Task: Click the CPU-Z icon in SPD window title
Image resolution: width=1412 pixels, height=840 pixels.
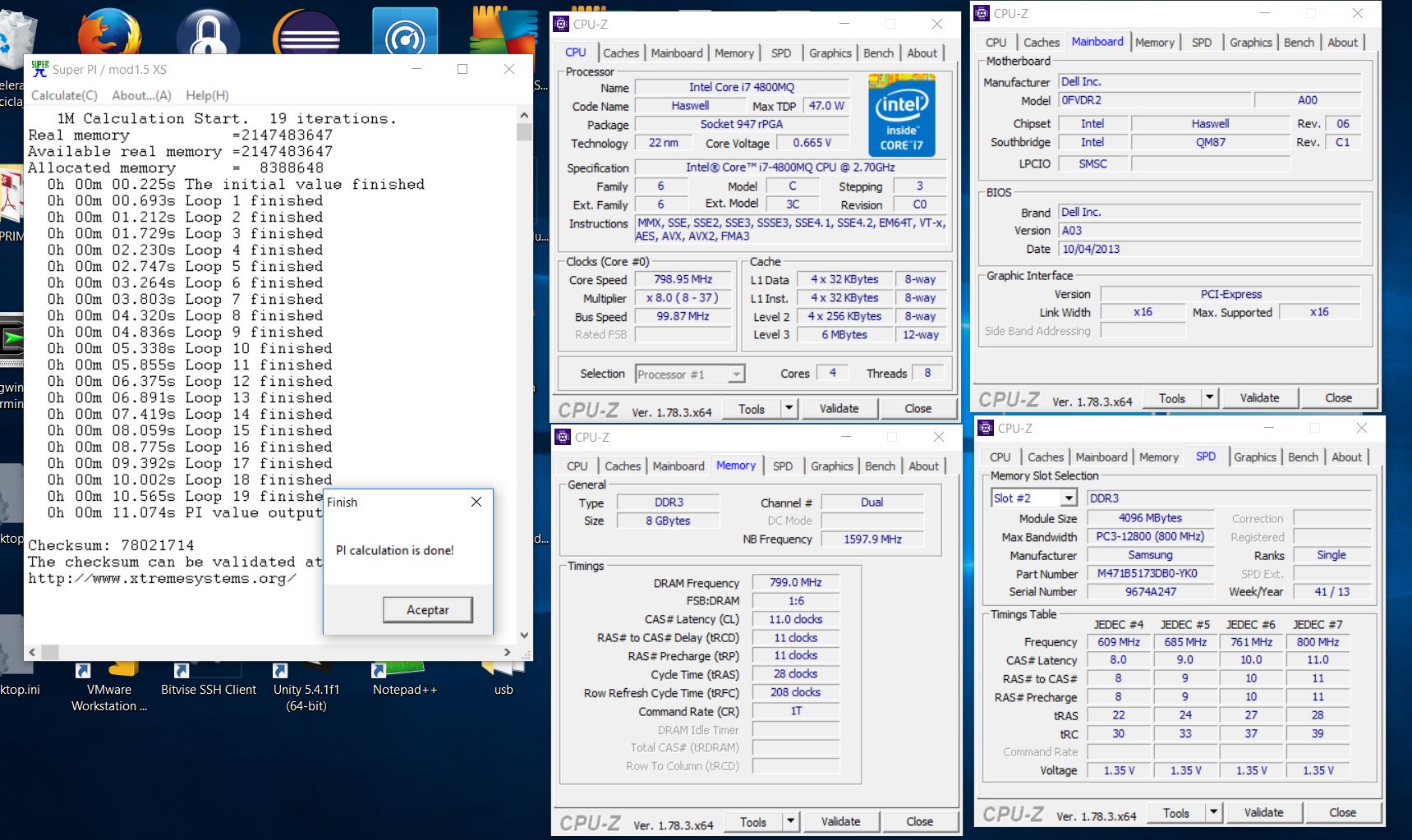Action: pos(987,428)
